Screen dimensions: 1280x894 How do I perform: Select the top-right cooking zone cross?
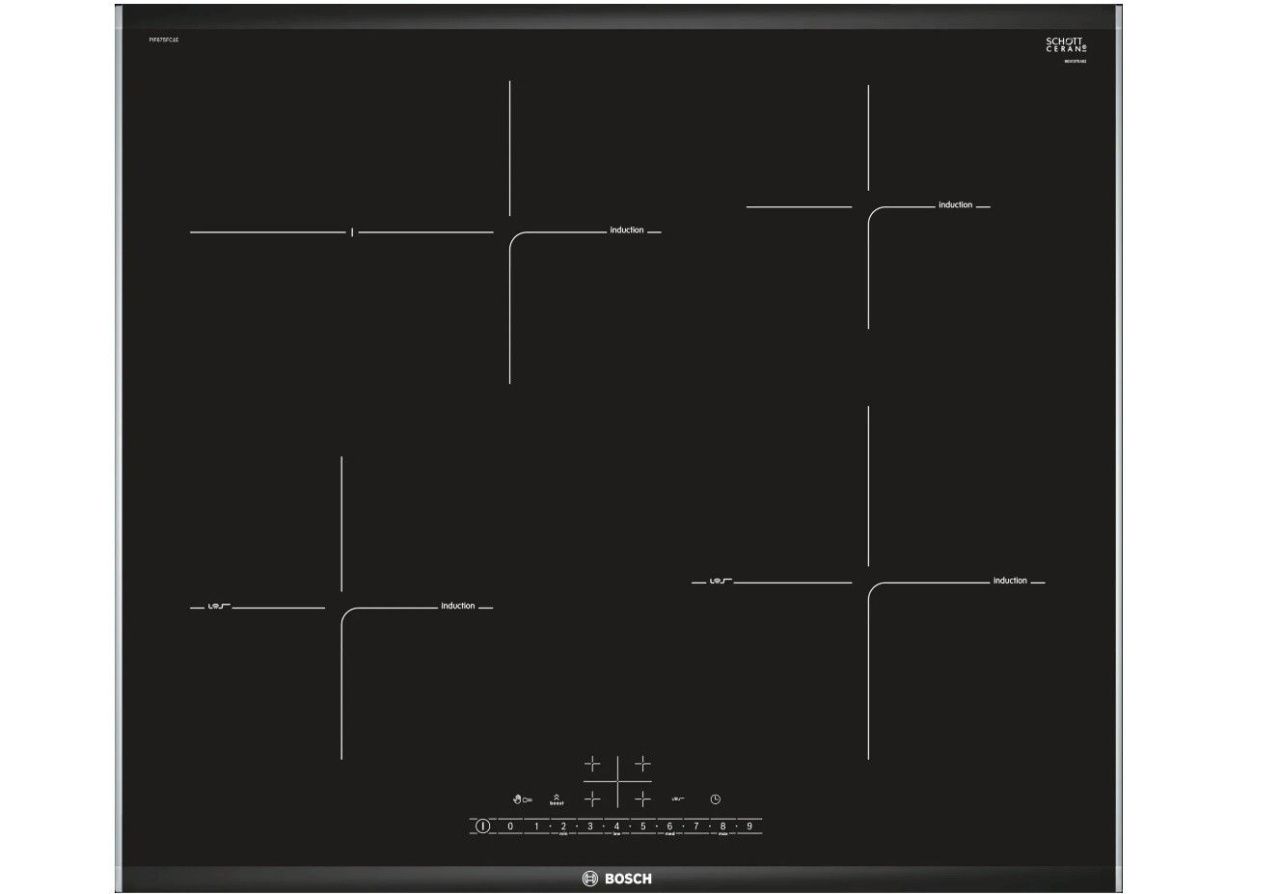coord(643,765)
